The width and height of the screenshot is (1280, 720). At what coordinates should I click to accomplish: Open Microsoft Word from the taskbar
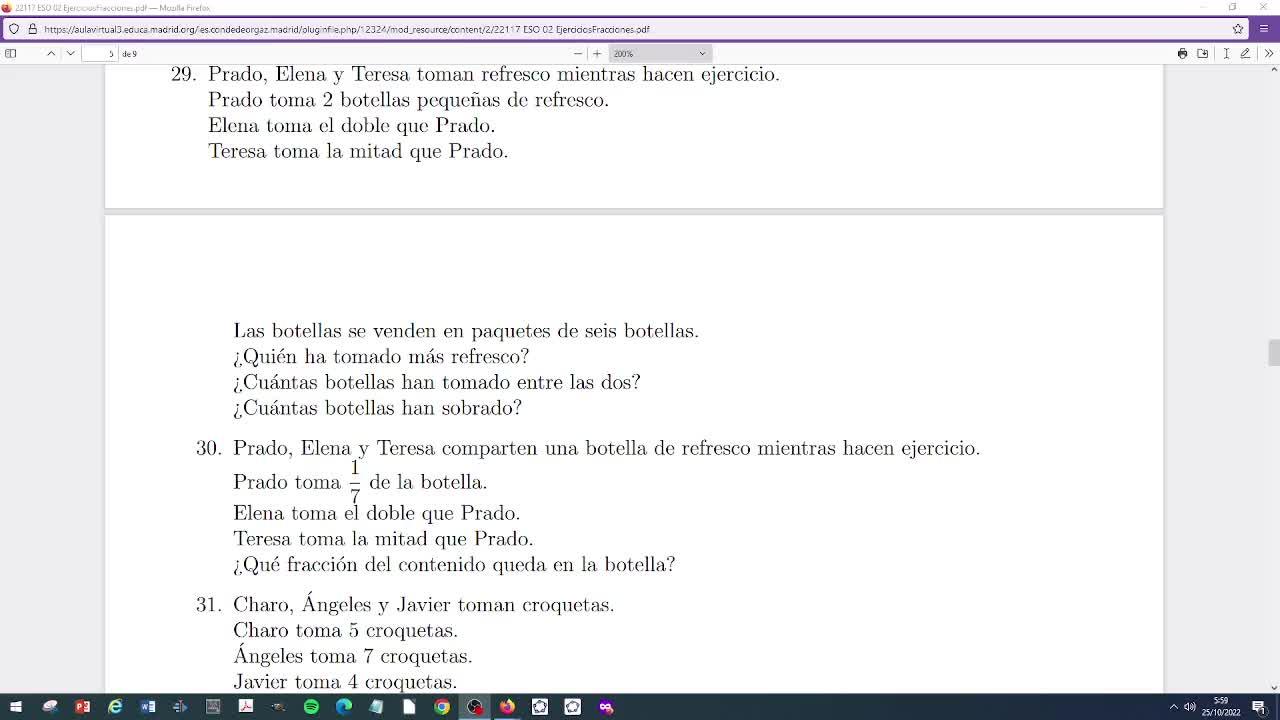point(148,707)
